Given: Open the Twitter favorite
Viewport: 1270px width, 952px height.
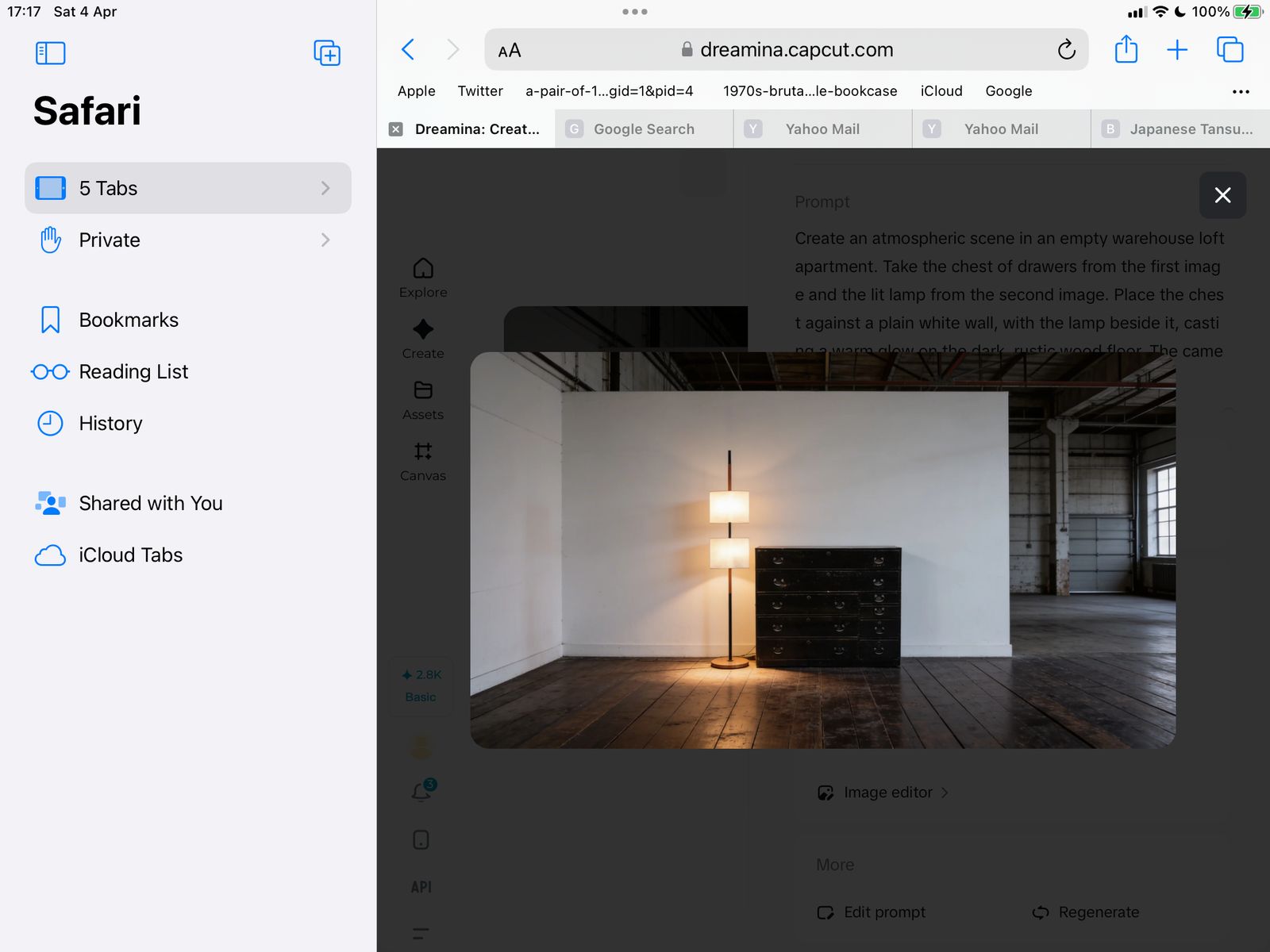Looking at the screenshot, I should [x=480, y=91].
